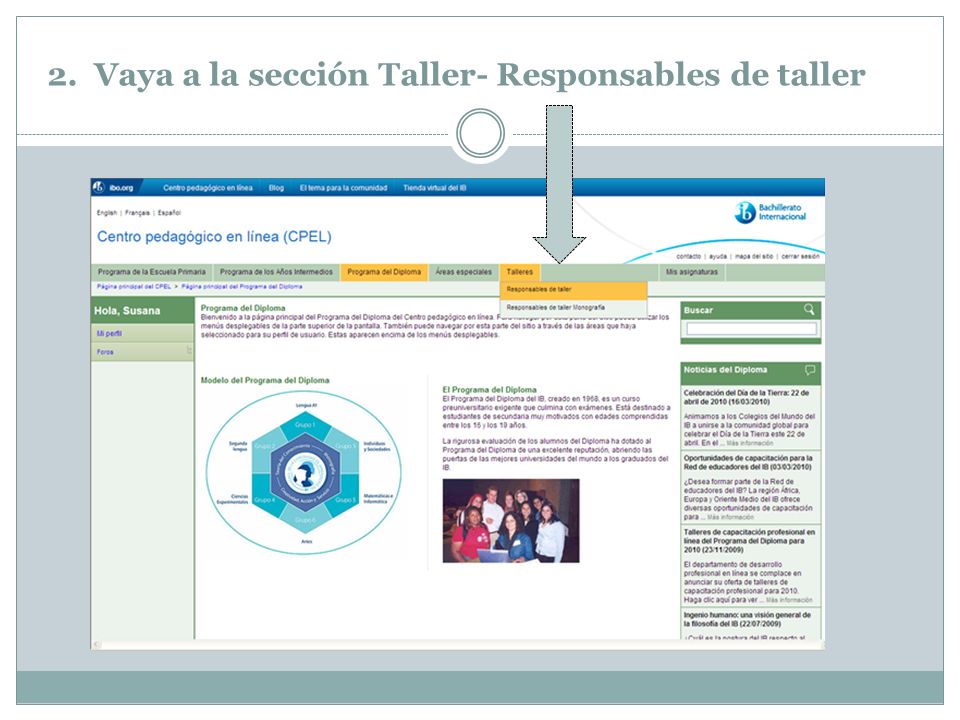Click Más información under Red de educadores
960x720 pixels.
click(730, 517)
